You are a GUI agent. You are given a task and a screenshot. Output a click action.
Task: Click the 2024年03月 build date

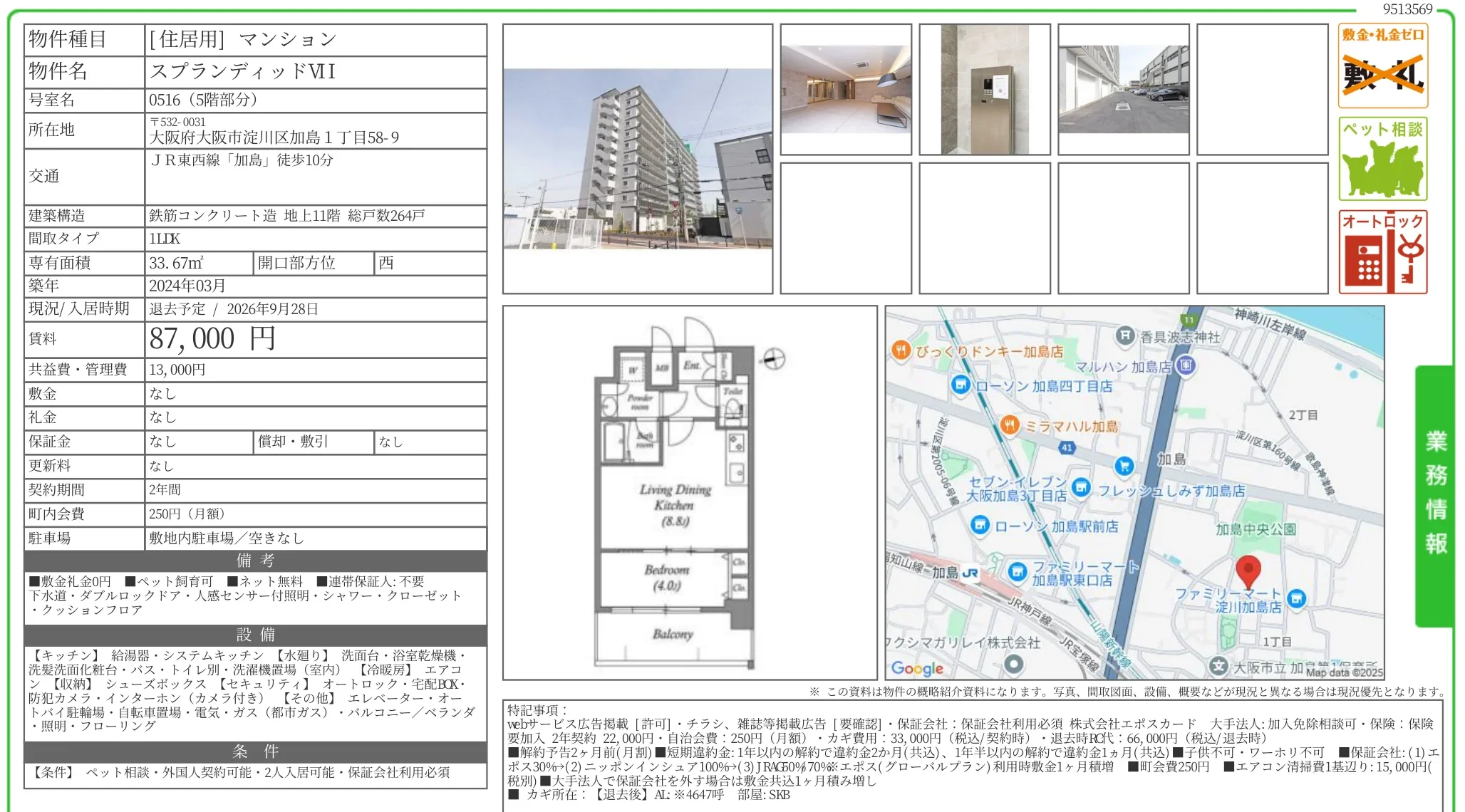coord(187,286)
